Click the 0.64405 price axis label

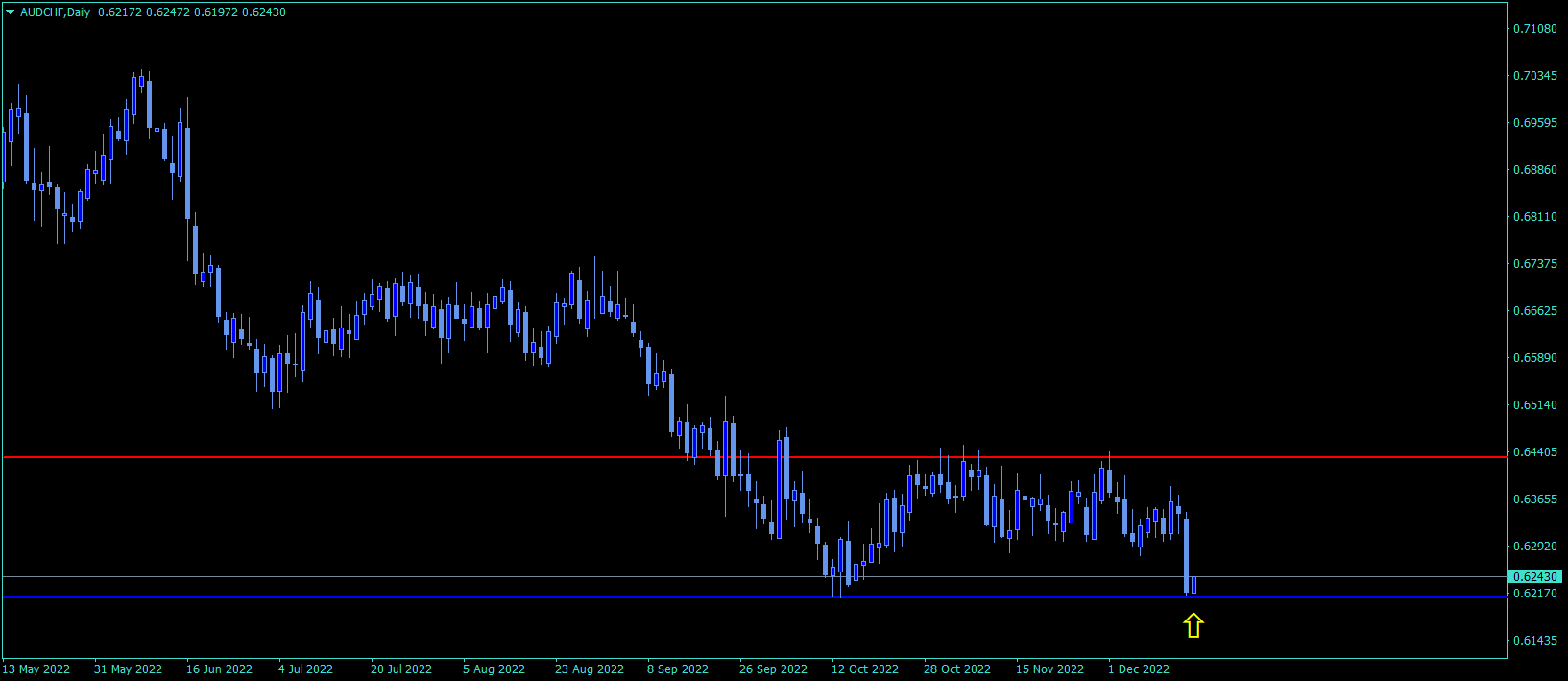(x=1535, y=452)
